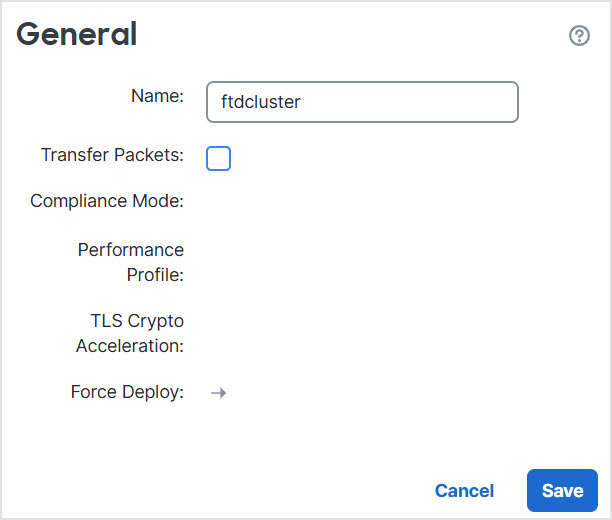This screenshot has width=612, height=520.
Task: Place cursor in the ftdcluster text box
Action: pos(362,102)
